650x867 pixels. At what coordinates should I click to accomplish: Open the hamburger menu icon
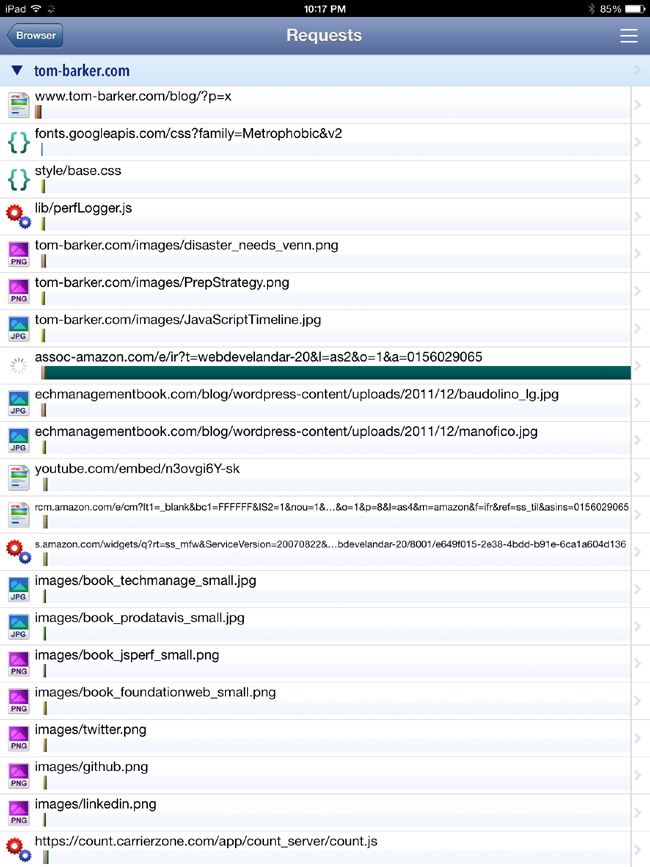click(x=628, y=35)
